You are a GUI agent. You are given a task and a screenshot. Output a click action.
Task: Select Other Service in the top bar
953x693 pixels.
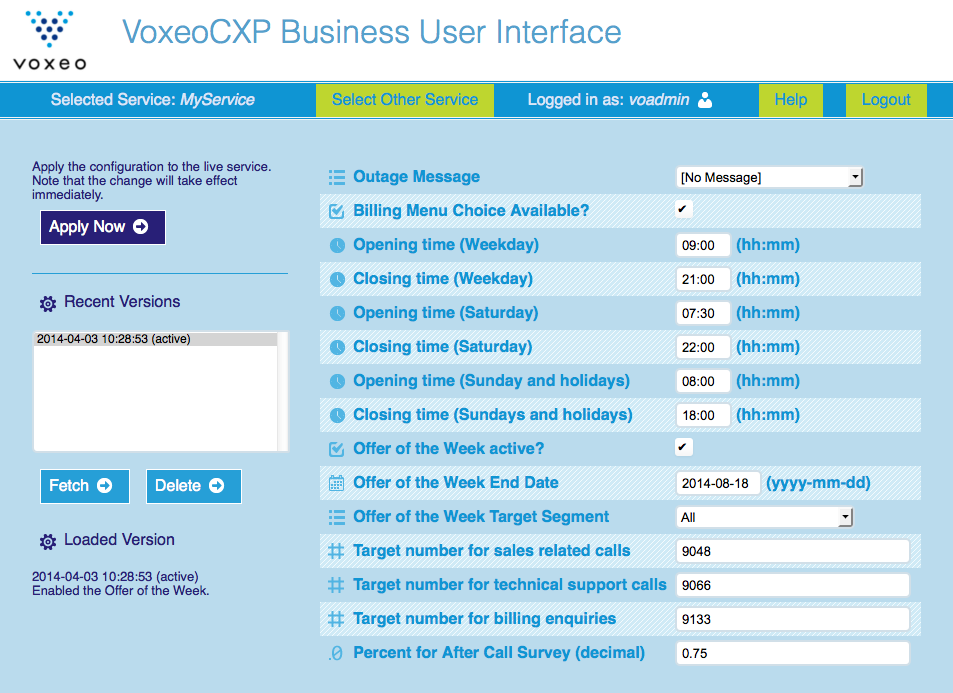point(405,100)
